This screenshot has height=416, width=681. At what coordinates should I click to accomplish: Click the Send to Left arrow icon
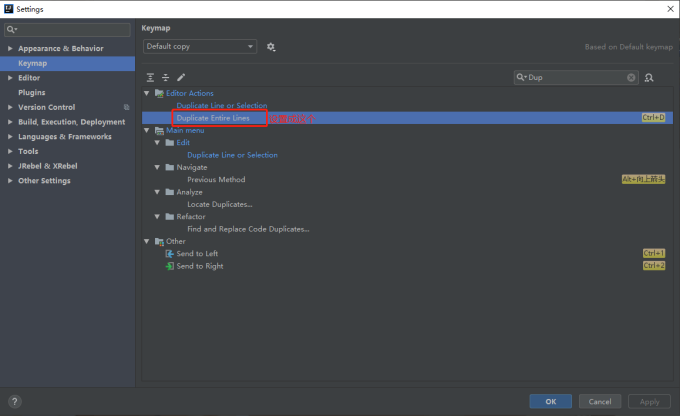click(170, 254)
